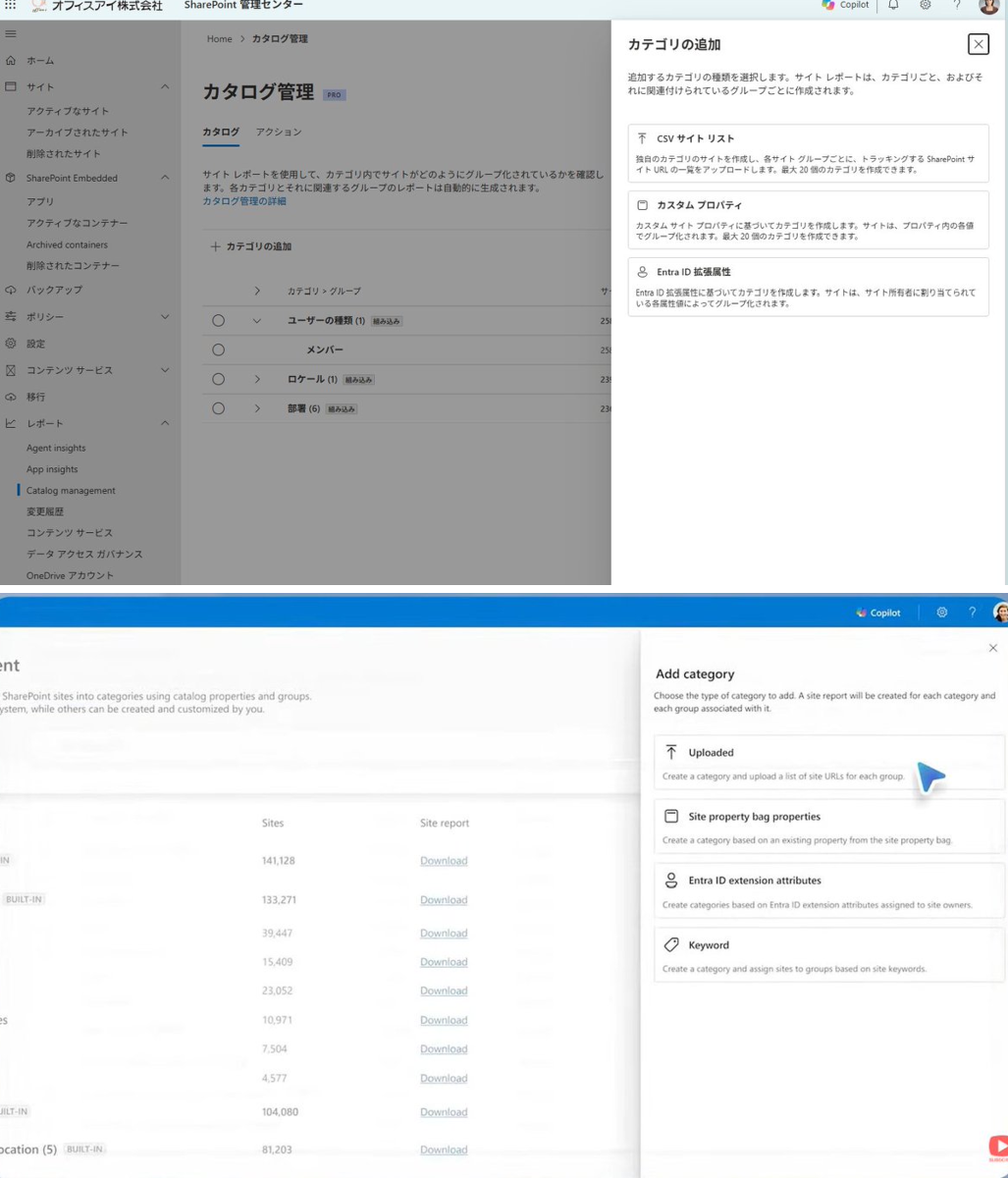Download the site report for 133,271 sites
This screenshot has width=1008, height=1178.
pyautogui.click(x=444, y=899)
